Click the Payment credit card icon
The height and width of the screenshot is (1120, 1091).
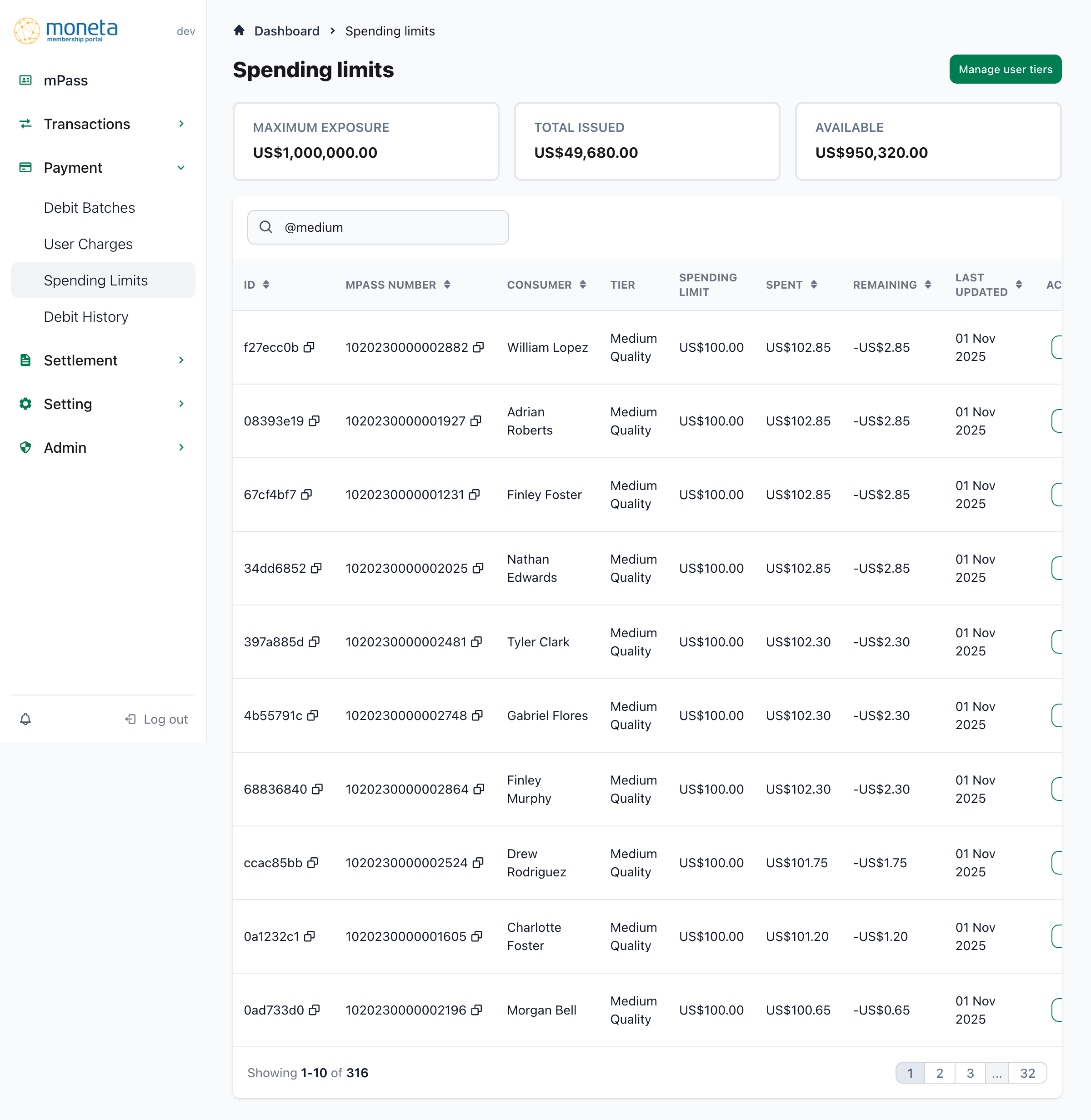coord(25,167)
